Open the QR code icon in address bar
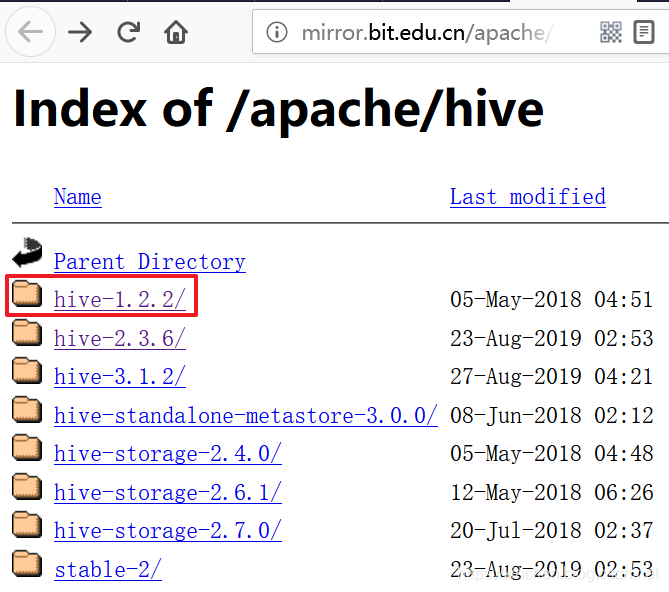 pos(611,32)
